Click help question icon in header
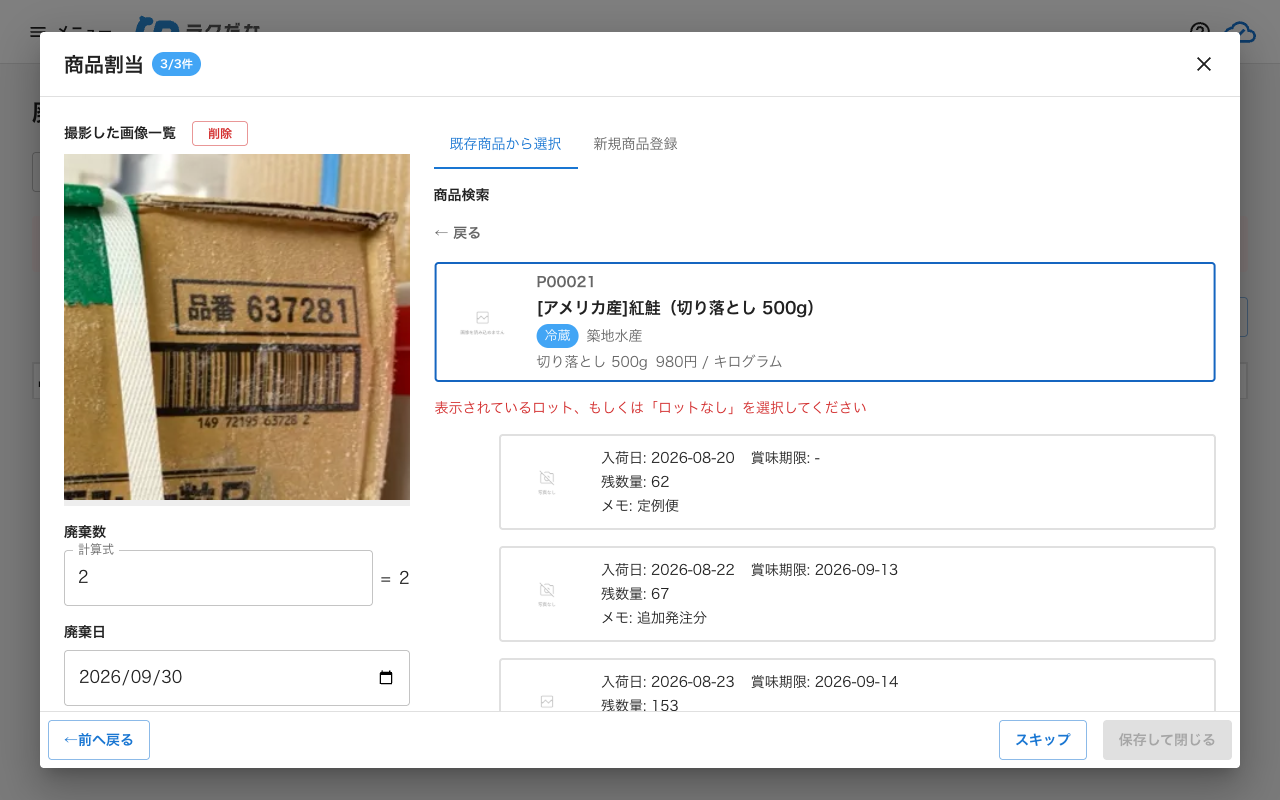The width and height of the screenshot is (1280, 800). click(1200, 32)
